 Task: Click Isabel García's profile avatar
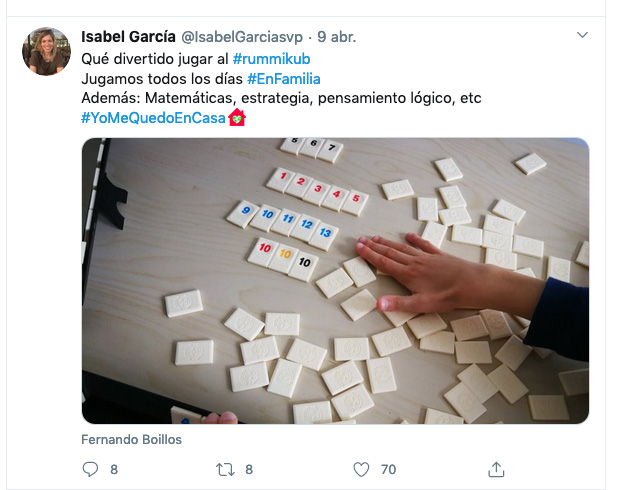pyautogui.click(x=46, y=51)
